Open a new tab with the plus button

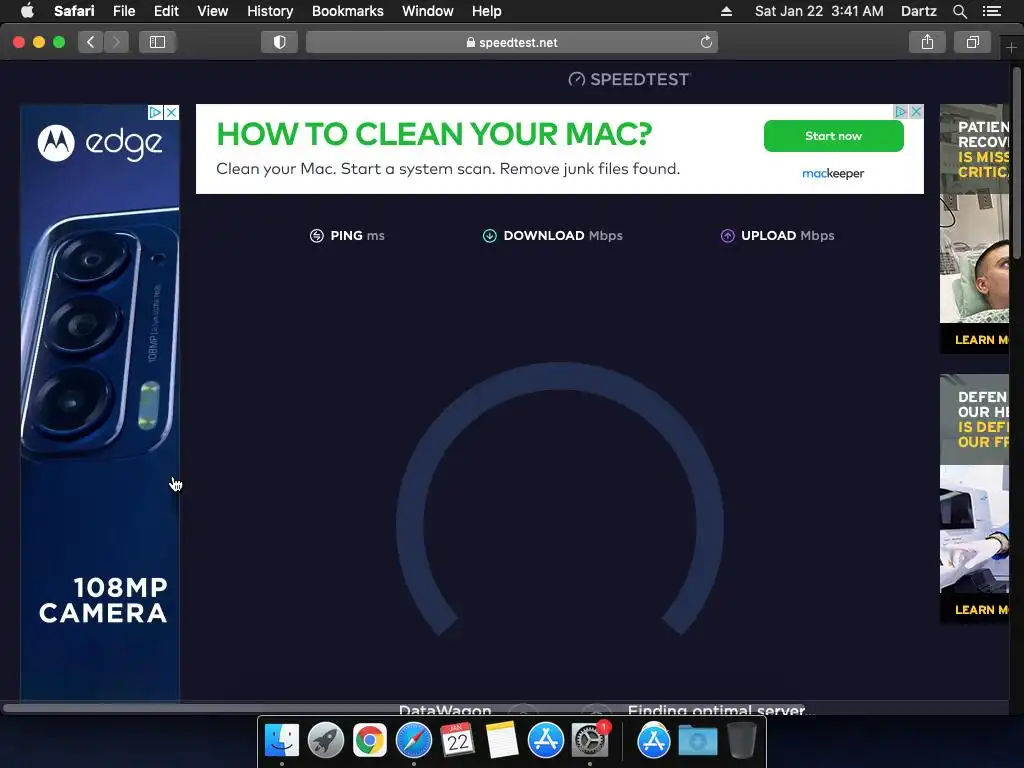tap(1011, 48)
